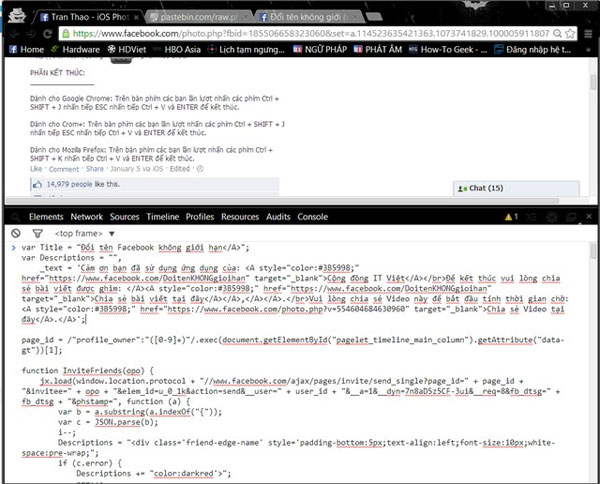The image size is (600, 484).
Task: Click the 'PHẦN KẾT THÚC:' heading text
Action: click(57, 73)
